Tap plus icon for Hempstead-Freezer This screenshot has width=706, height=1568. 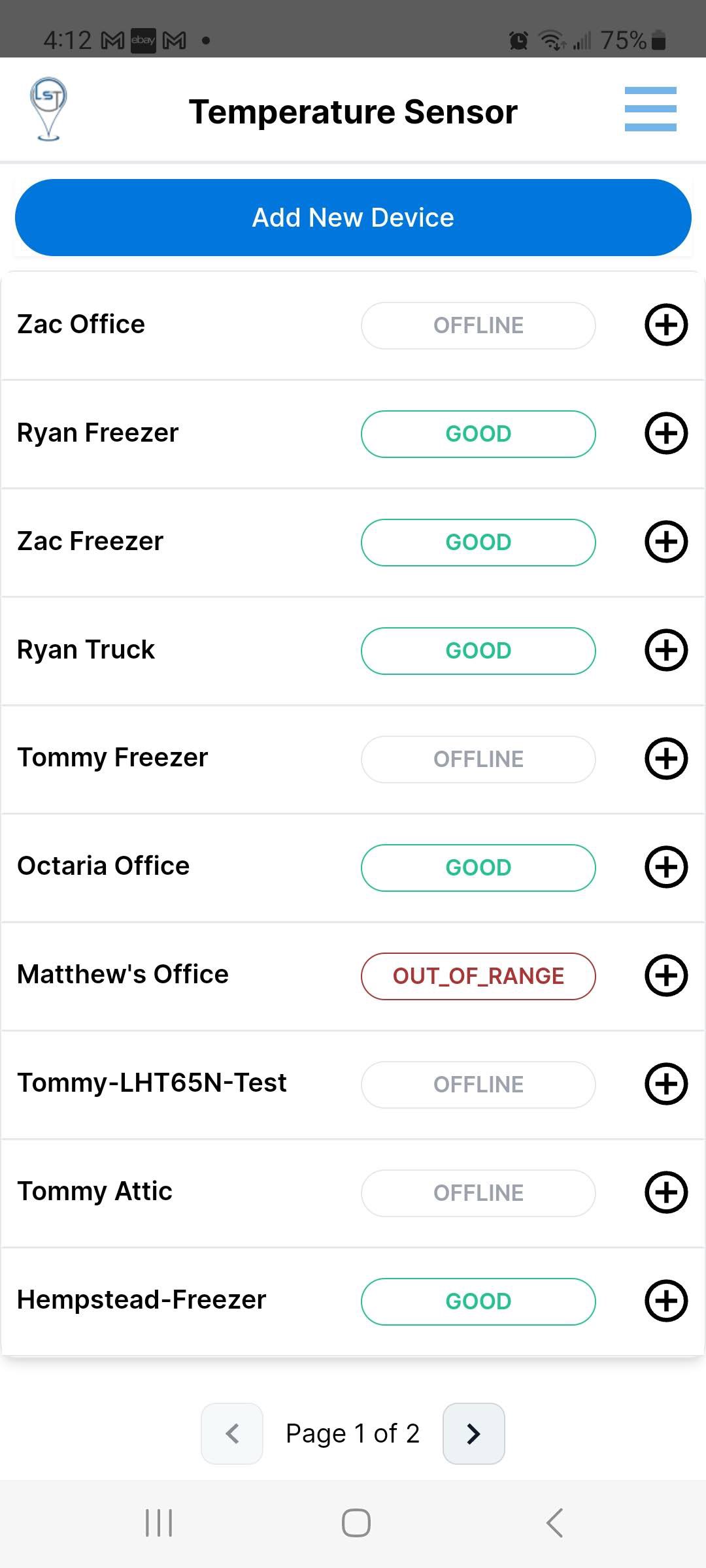[x=666, y=1301]
